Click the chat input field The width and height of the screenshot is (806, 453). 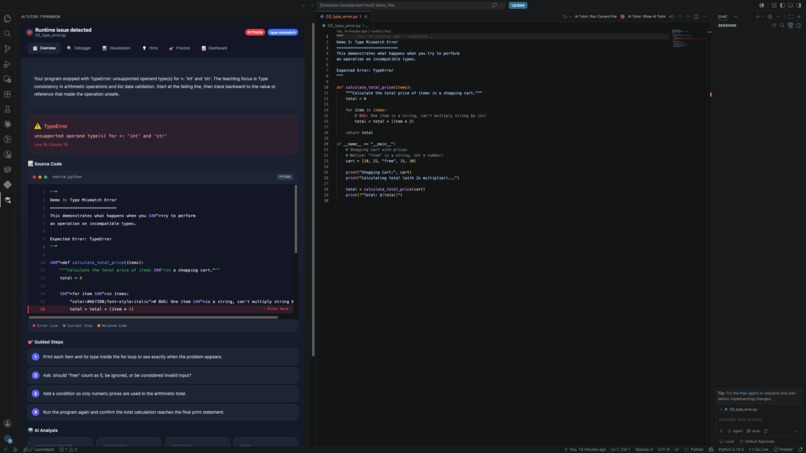point(759,420)
